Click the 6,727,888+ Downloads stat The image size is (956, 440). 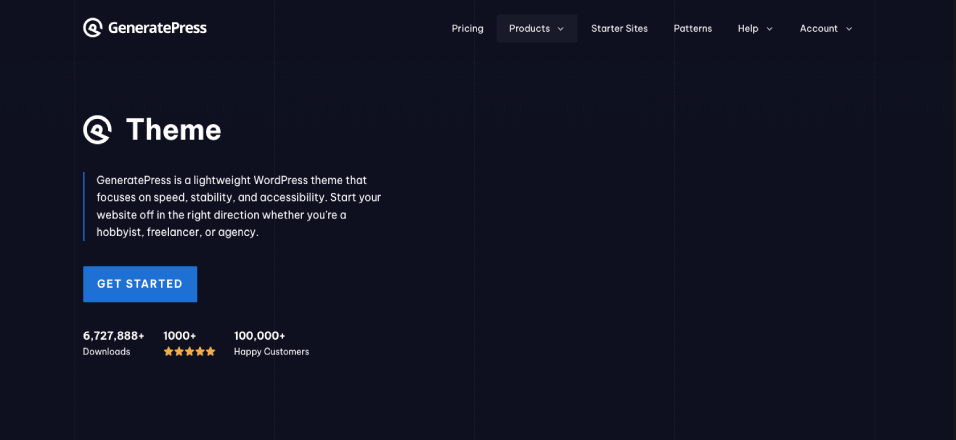click(x=113, y=343)
